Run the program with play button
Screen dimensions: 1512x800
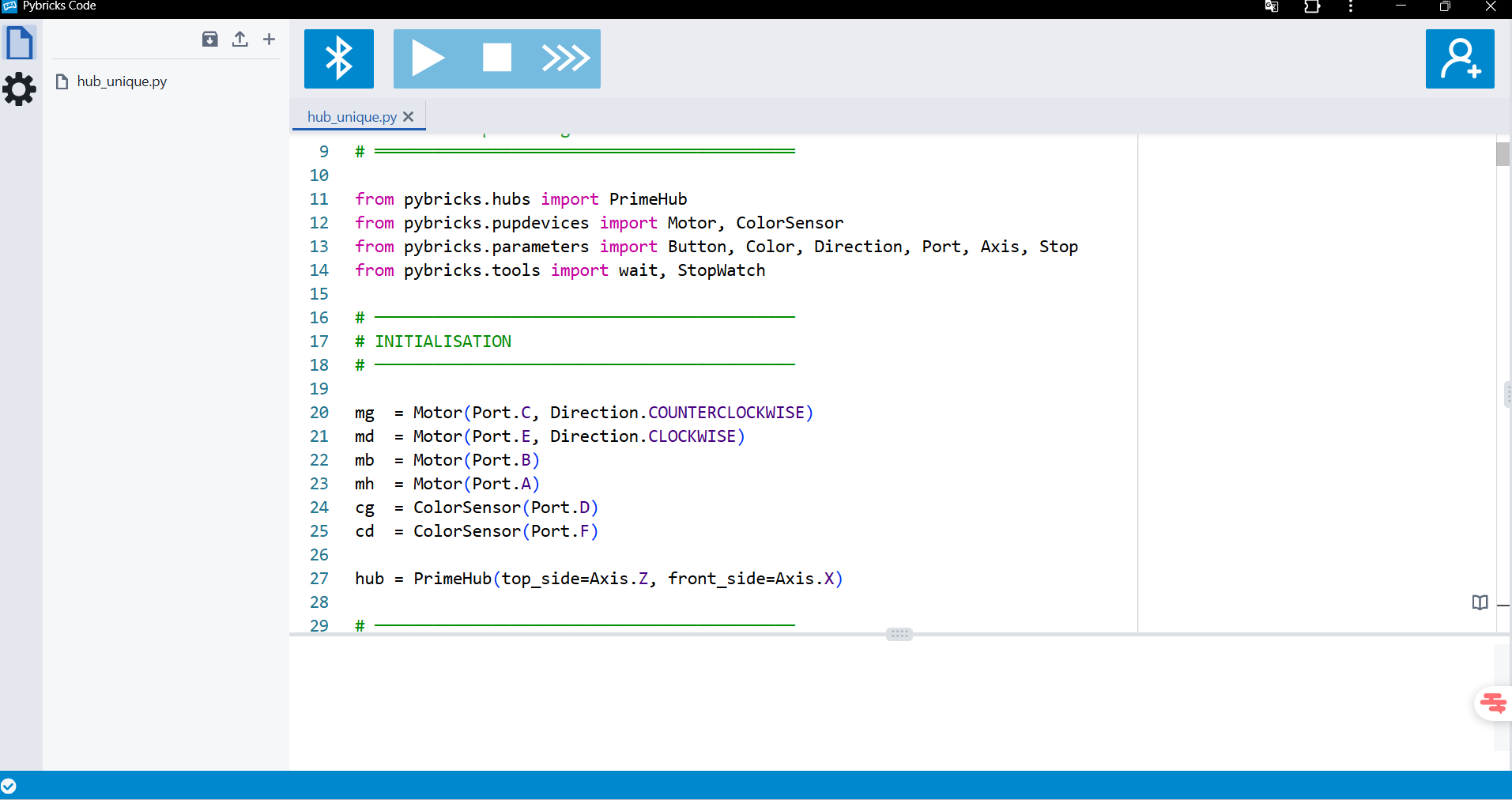tap(428, 58)
